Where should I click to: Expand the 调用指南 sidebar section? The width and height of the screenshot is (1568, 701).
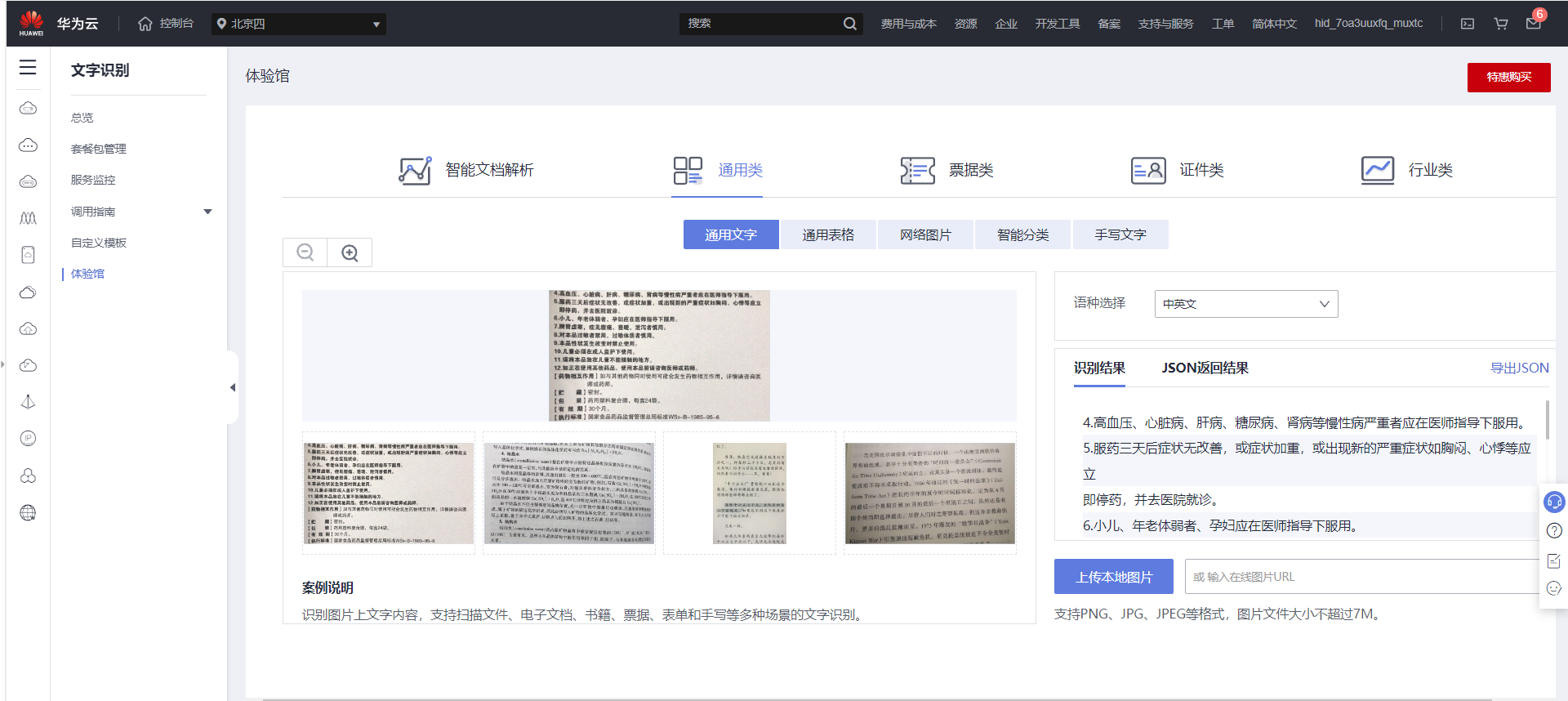[x=140, y=212]
